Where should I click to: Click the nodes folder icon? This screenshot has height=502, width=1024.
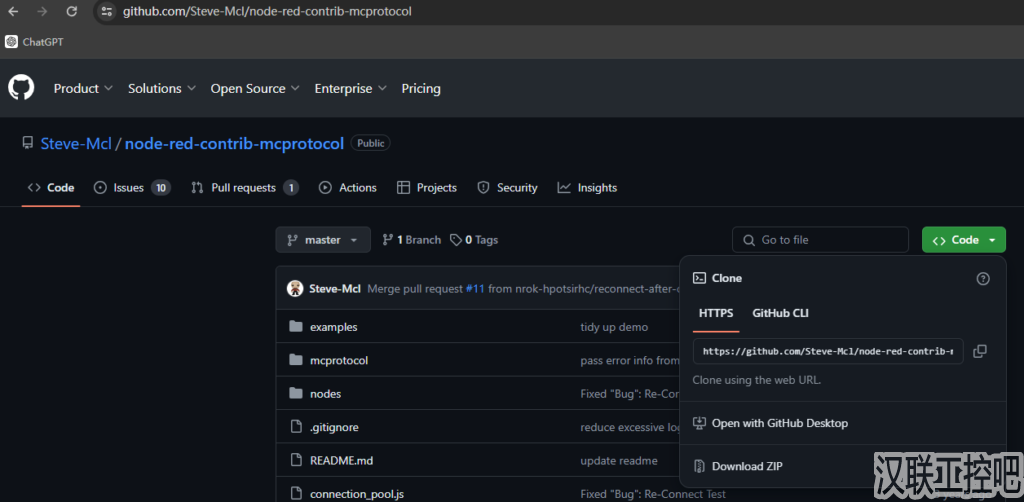(x=296, y=393)
